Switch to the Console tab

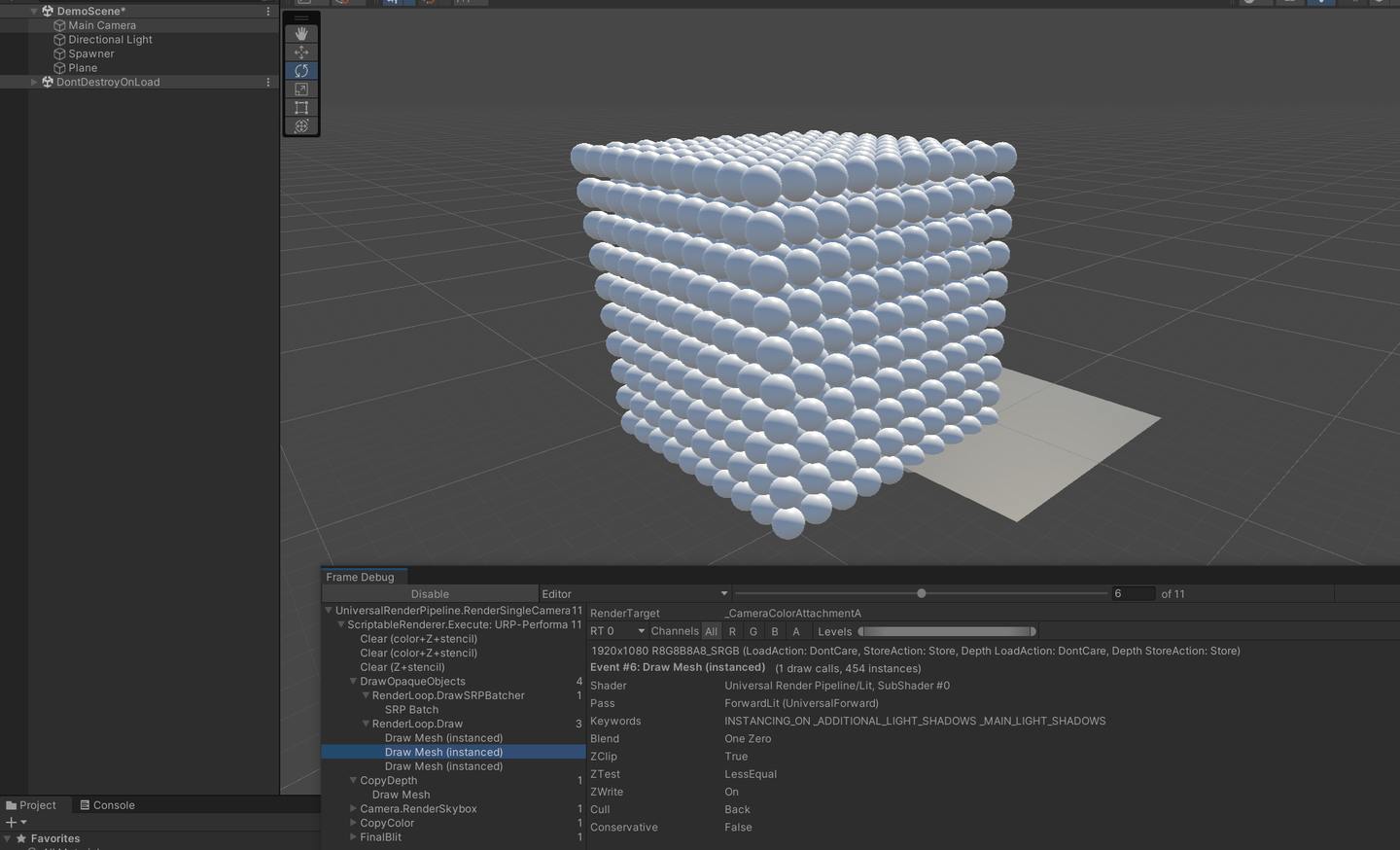pos(107,804)
